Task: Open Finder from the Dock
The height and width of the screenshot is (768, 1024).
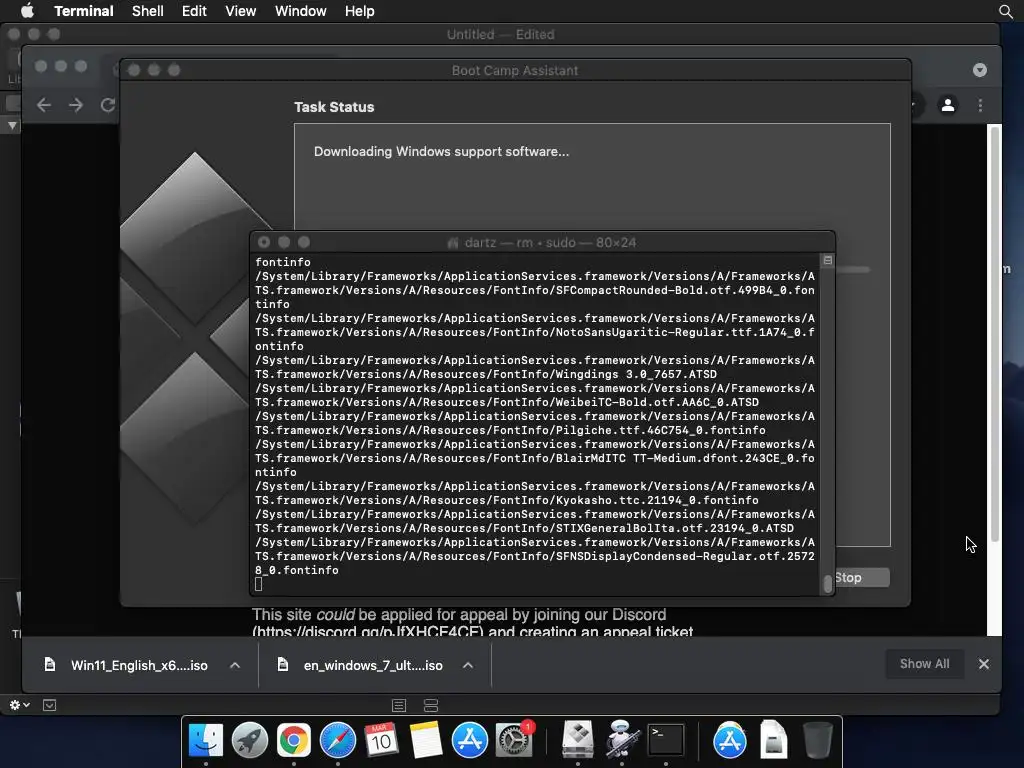Action: (206, 740)
